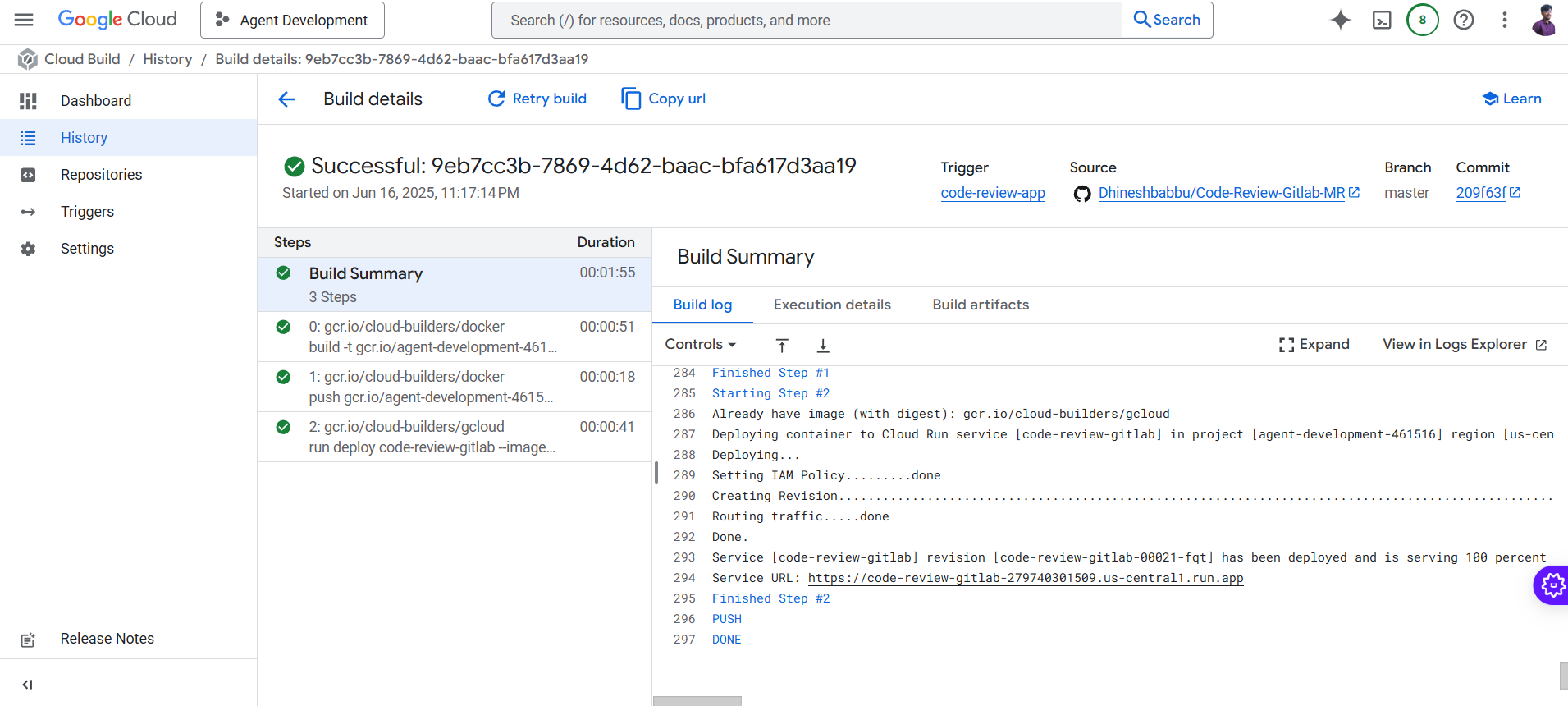Click Copy url button

coord(663,99)
